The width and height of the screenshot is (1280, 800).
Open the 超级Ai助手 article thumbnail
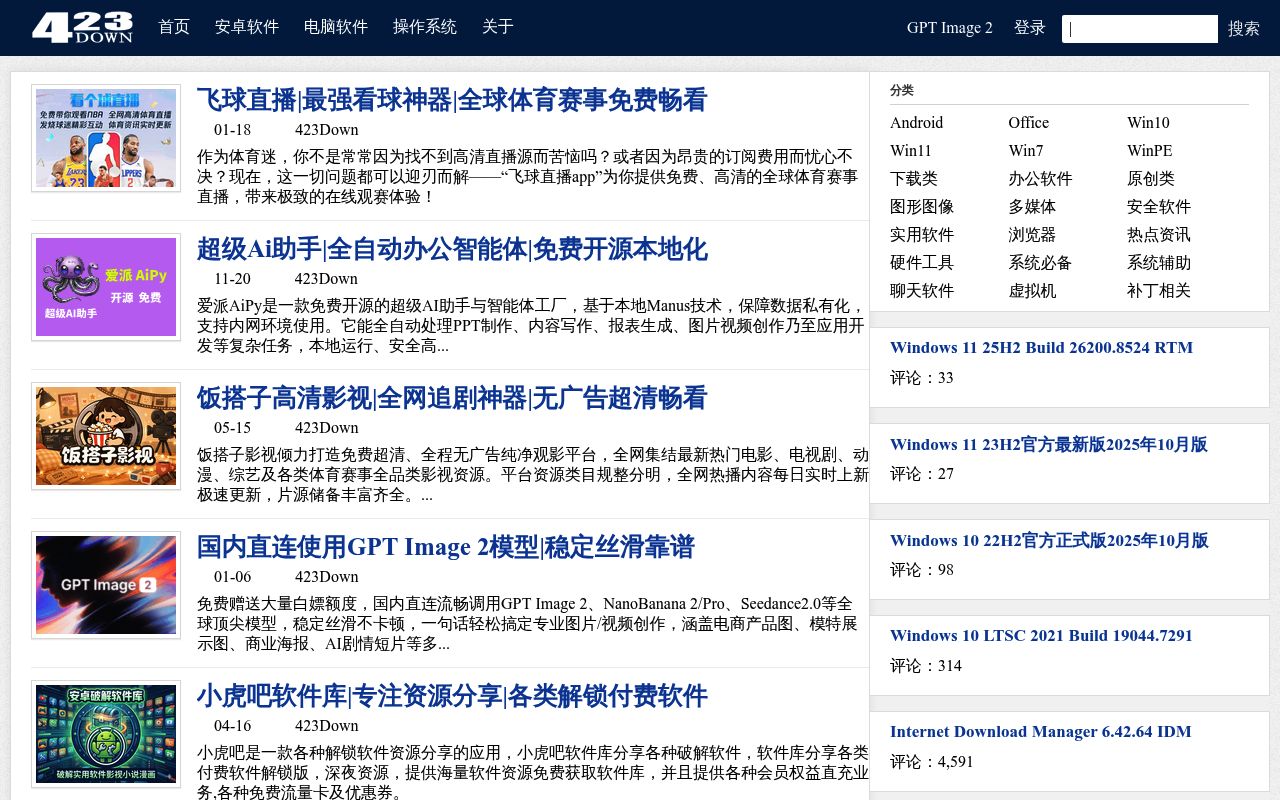pos(106,287)
